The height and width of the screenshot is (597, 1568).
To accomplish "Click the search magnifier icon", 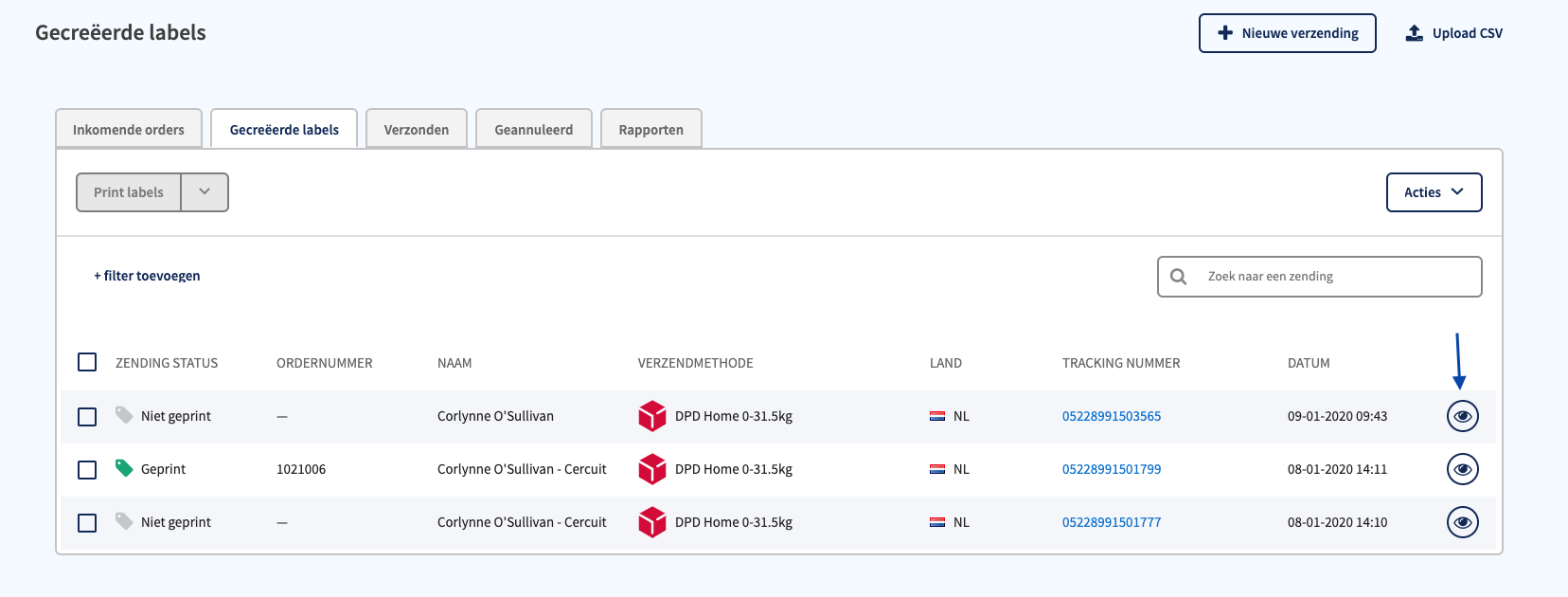I will (1179, 277).
